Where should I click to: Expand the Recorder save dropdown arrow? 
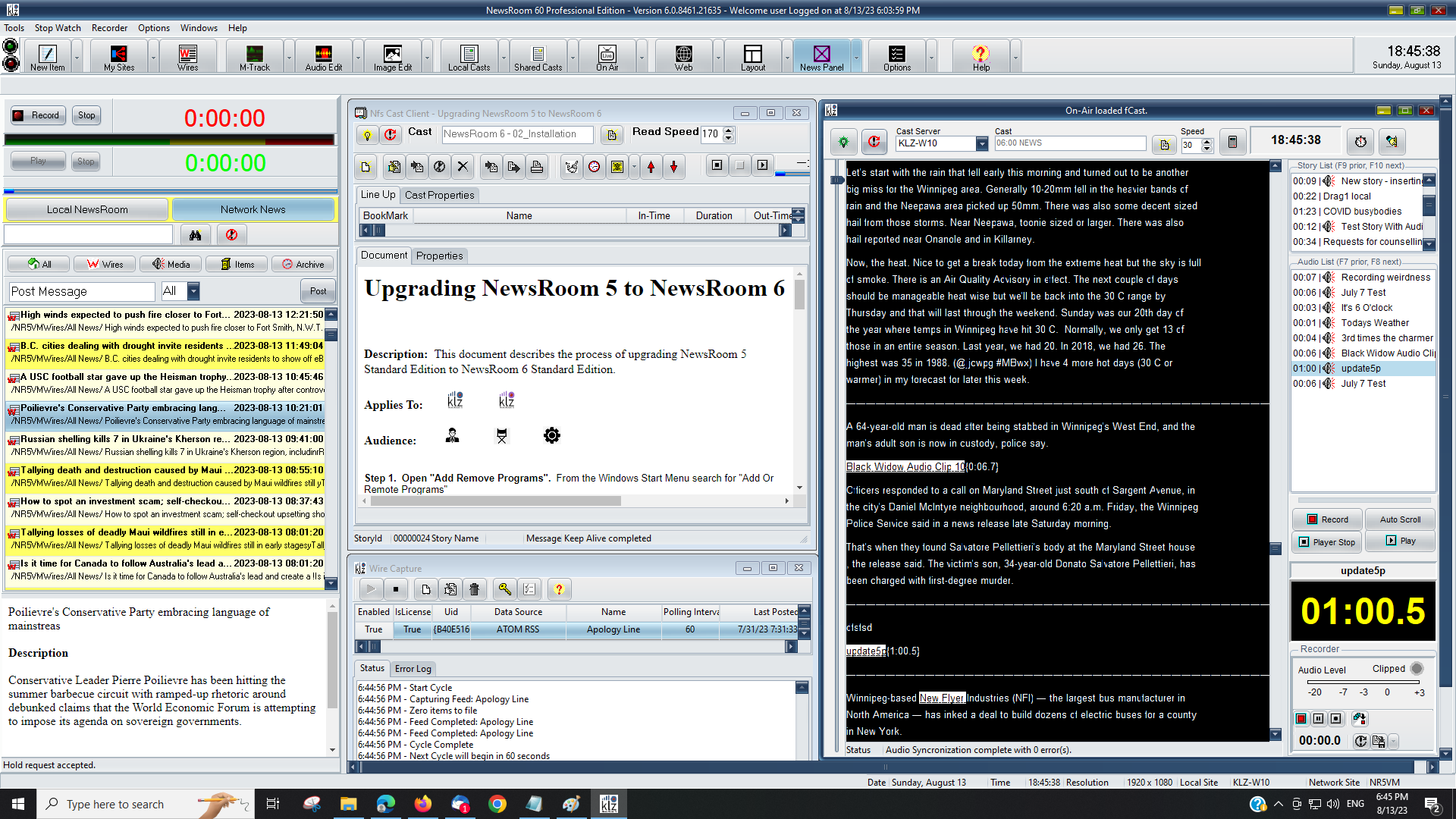tap(1394, 741)
